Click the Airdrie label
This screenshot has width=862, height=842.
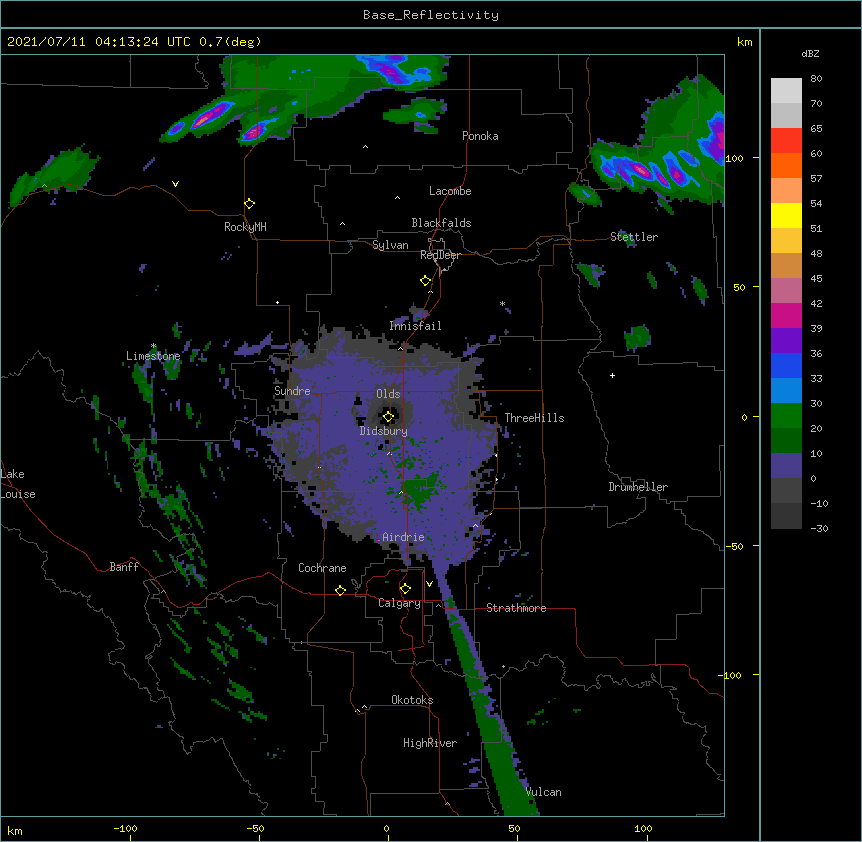coord(403,537)
